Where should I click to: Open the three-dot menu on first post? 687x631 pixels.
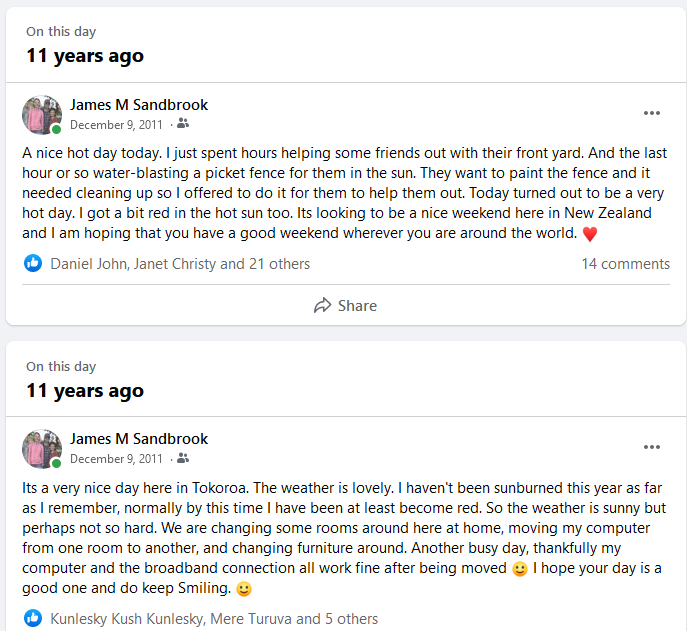pos(652,113)
